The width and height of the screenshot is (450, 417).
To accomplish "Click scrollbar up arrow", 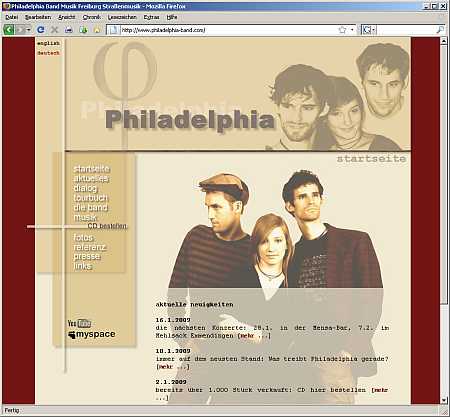I will (444, 41).
